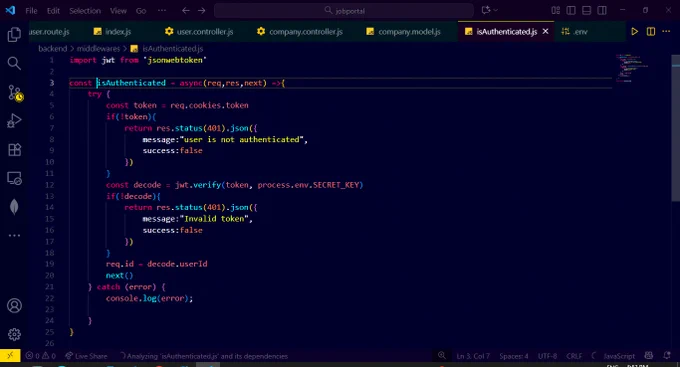Open the notifications bell
The height and width of the screenshot is (367, 680).
coord(667,356)
